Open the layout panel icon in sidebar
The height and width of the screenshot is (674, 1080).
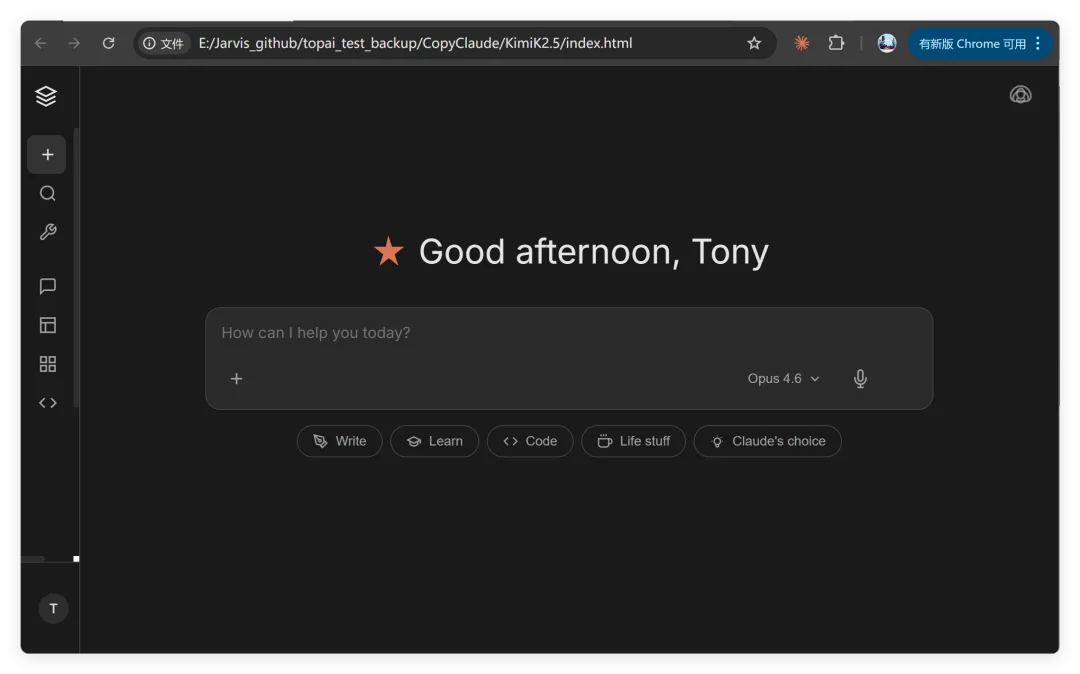pos(47,325)
